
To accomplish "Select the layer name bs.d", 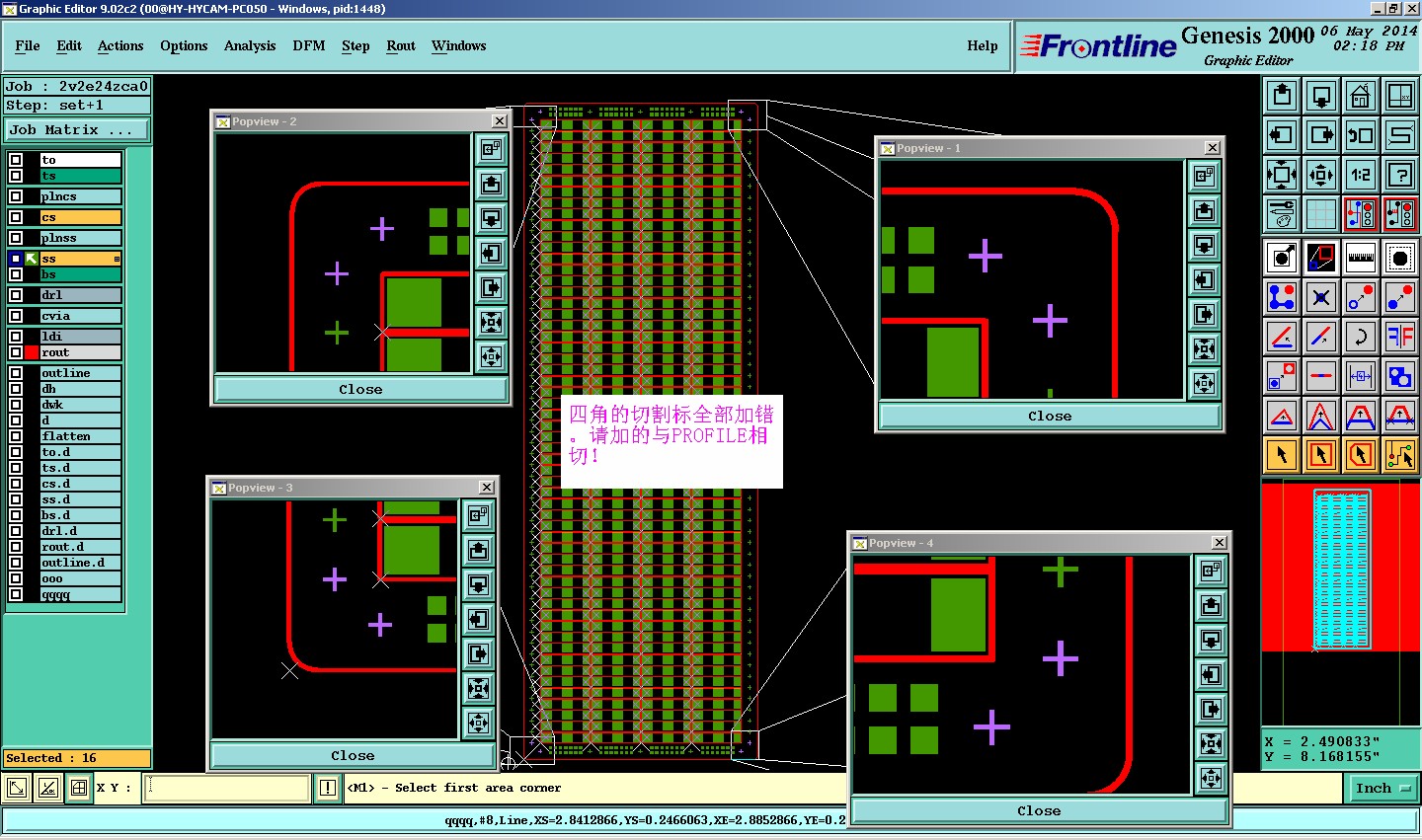I will pyautogui.click(x=80, y=515).
